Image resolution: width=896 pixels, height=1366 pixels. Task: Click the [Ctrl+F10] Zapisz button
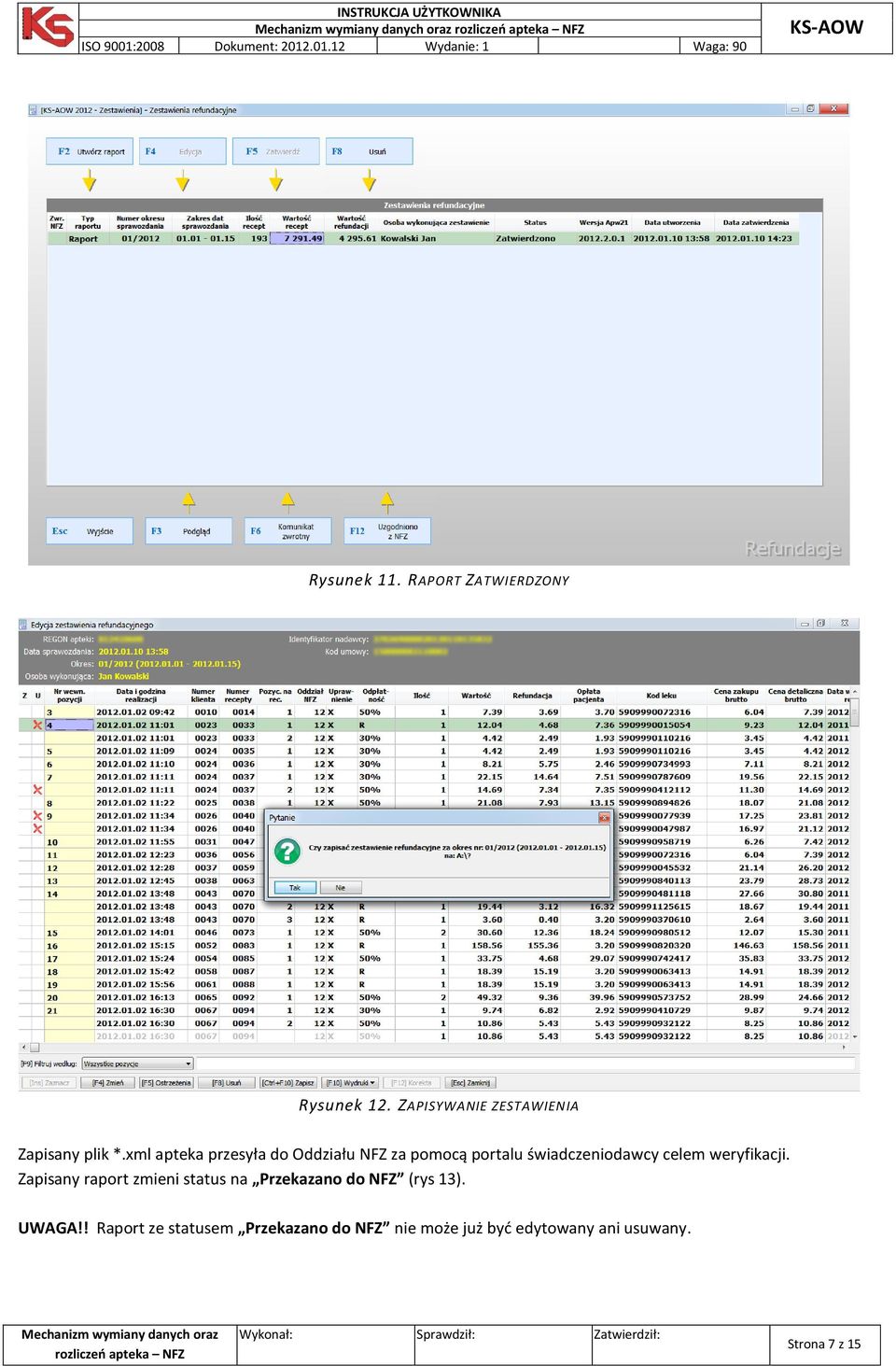click(x=288, y=1083)
